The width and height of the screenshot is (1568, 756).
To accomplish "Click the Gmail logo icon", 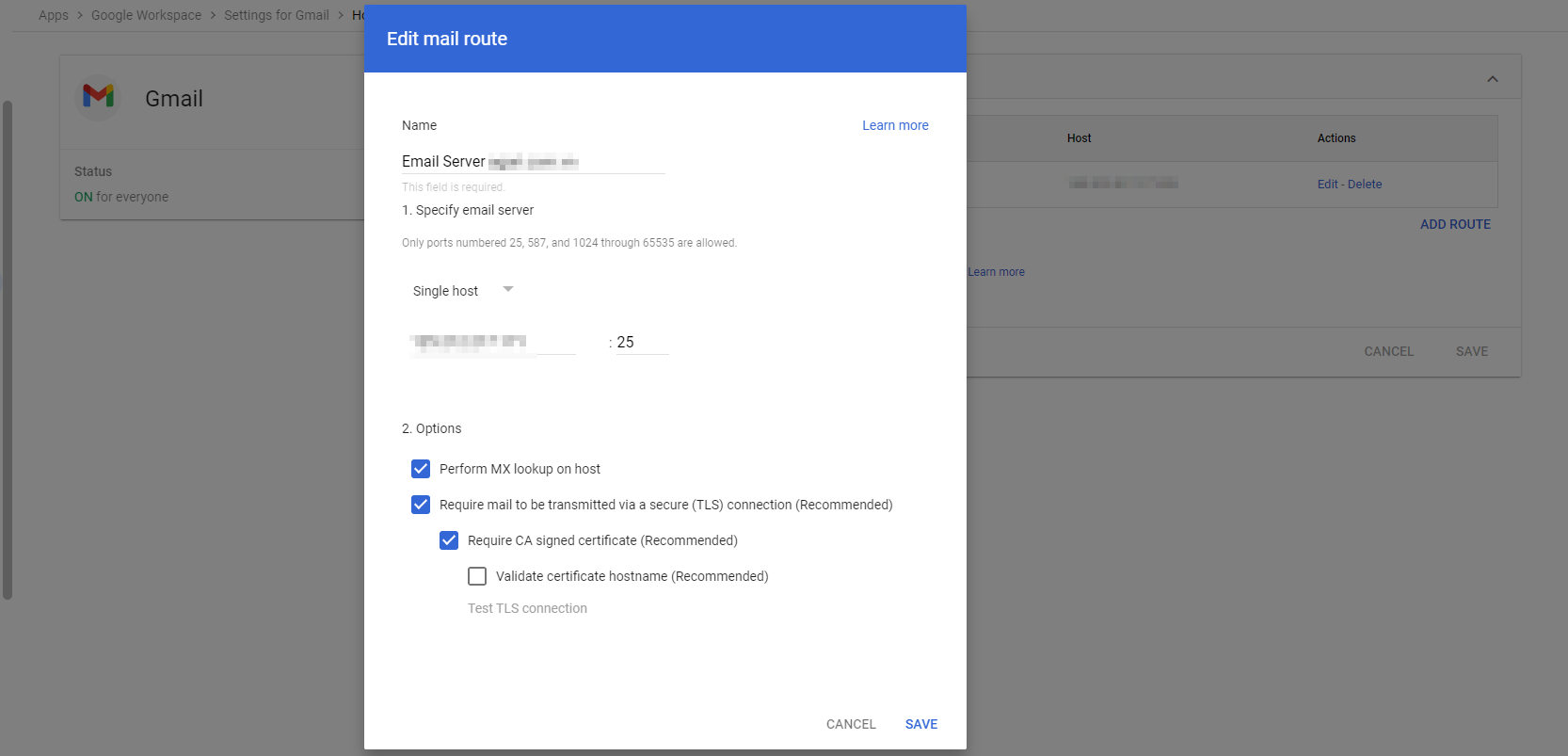I will coord(98,97).
